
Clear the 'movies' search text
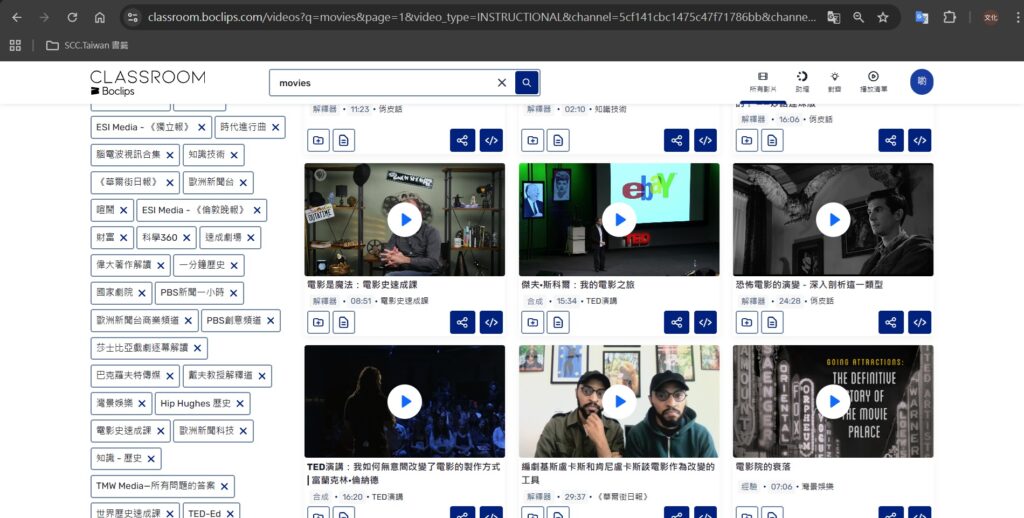click(x=502, y=83)
